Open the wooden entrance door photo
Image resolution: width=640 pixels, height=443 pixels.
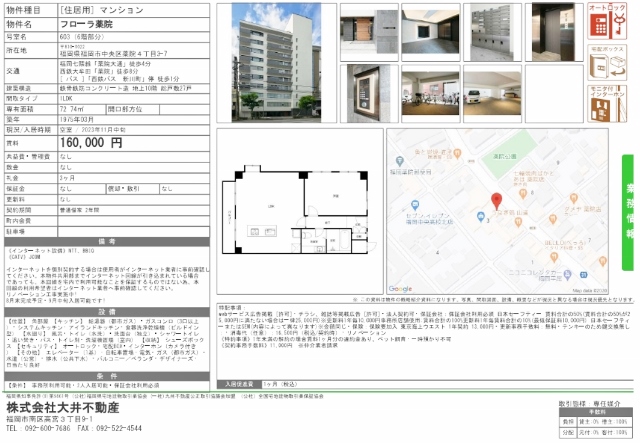click(369, 32)
